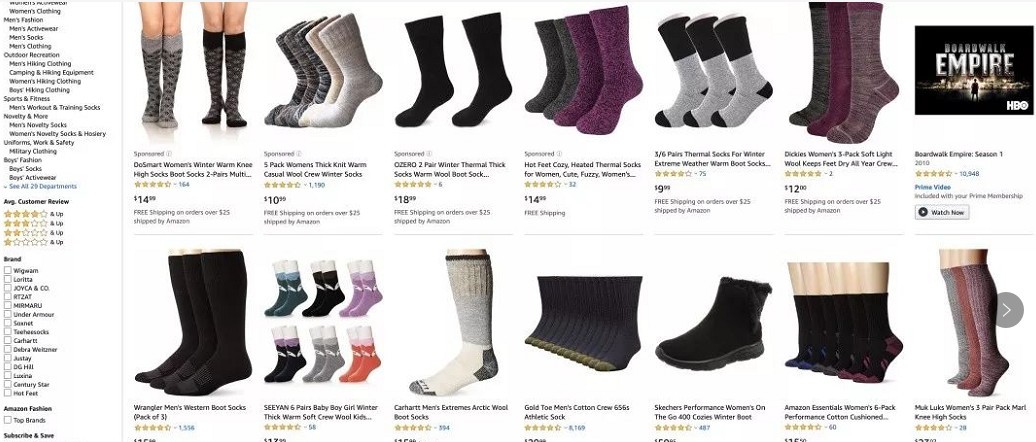
Task: Click the Watch Now play icon
Action: (x=923, y=213)
